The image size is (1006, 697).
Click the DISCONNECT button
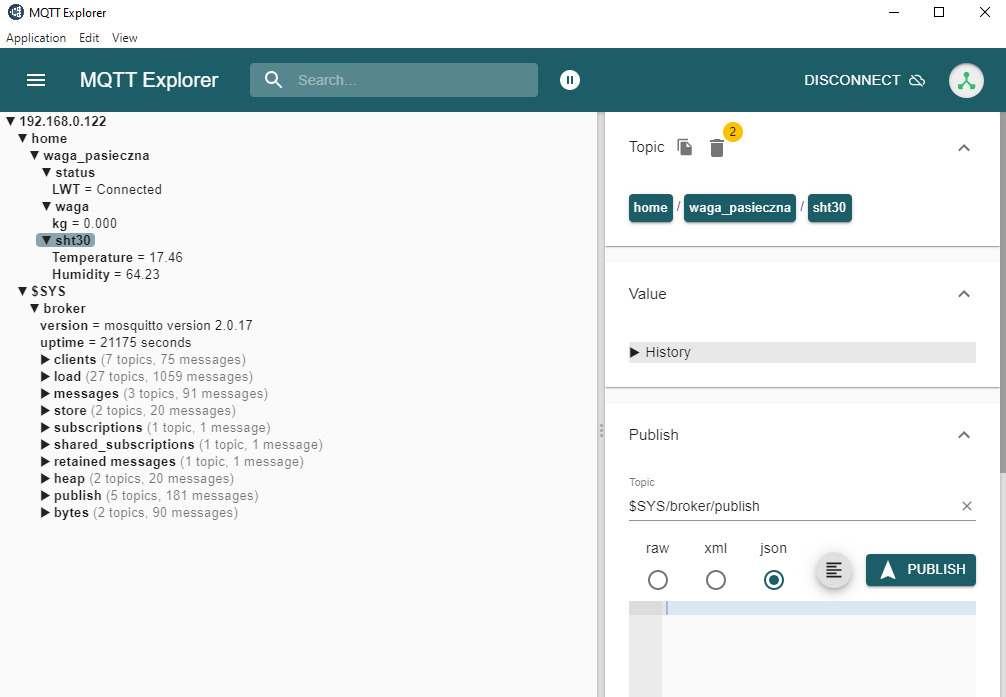click(x=864, y=80)
